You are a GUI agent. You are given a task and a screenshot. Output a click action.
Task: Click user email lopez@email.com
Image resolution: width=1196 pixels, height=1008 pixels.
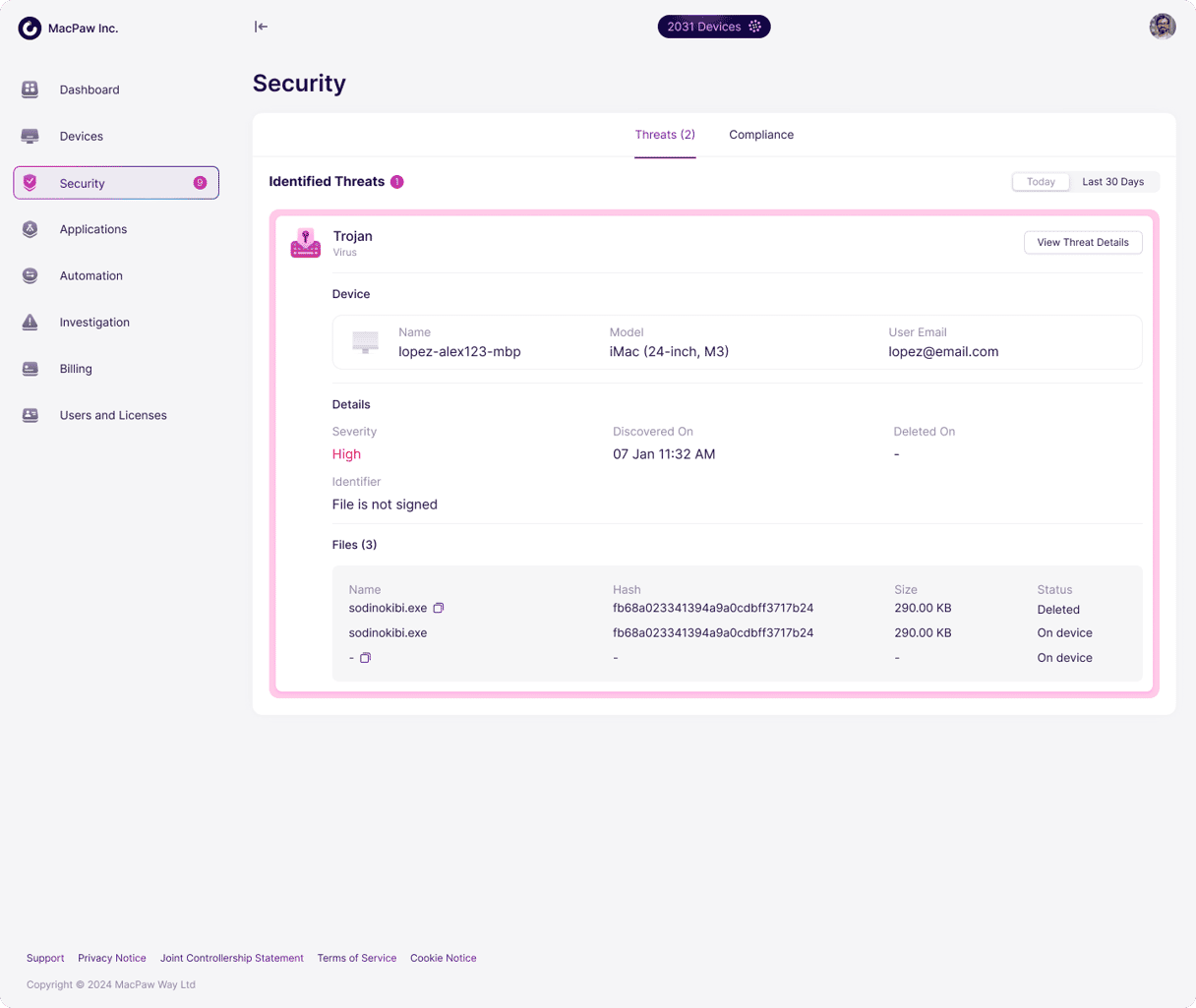click(943, 352)
